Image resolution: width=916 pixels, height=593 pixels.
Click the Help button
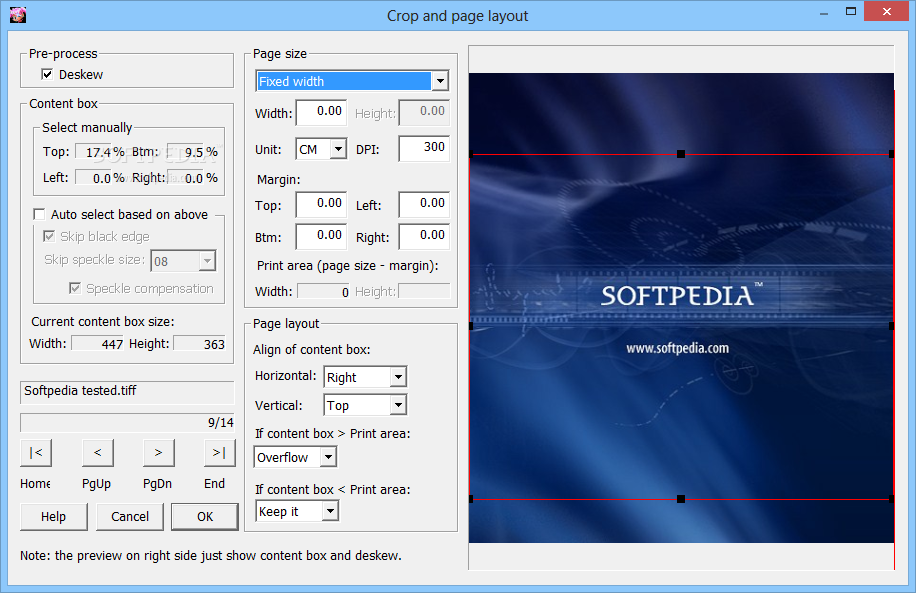pyautogui.click(x=54, y=516)
